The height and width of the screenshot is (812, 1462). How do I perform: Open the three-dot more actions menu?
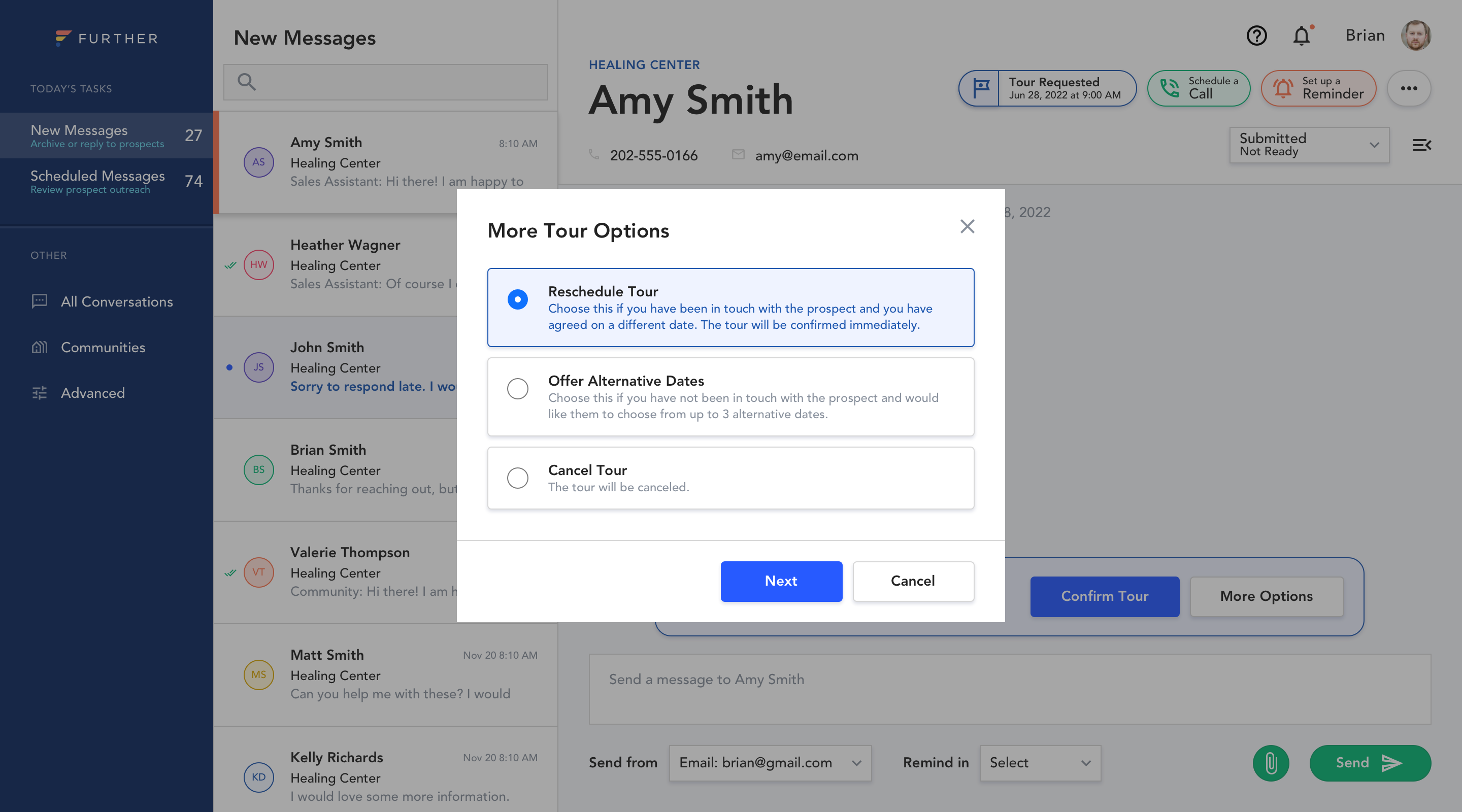point(1409,88)
